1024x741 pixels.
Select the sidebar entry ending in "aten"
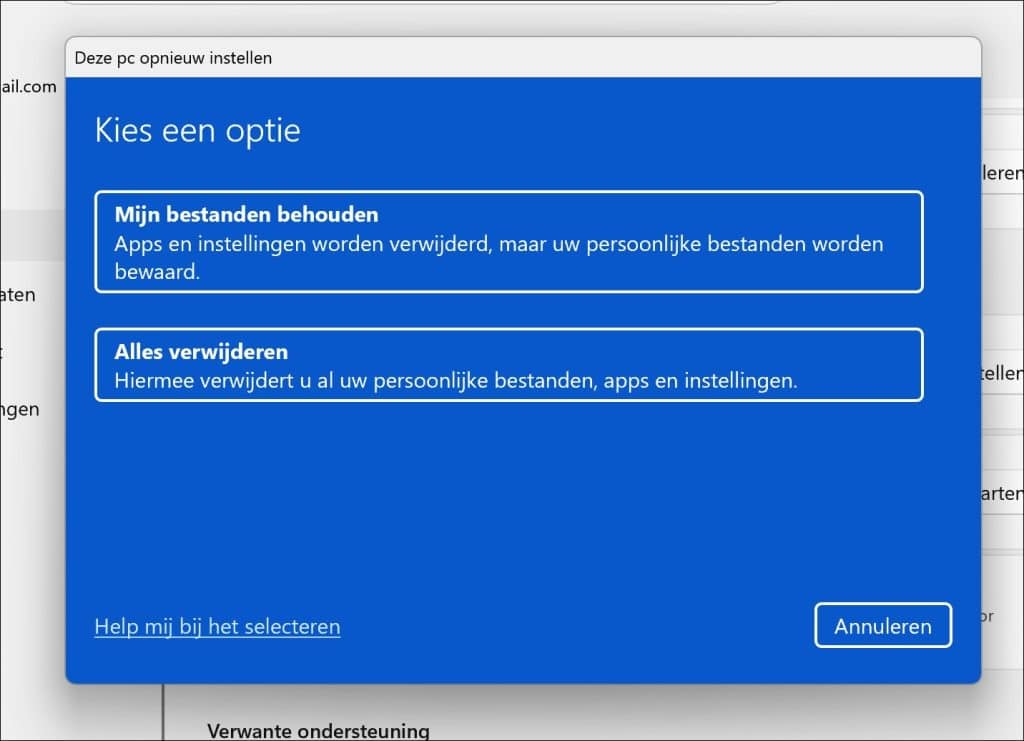(20, 295)
